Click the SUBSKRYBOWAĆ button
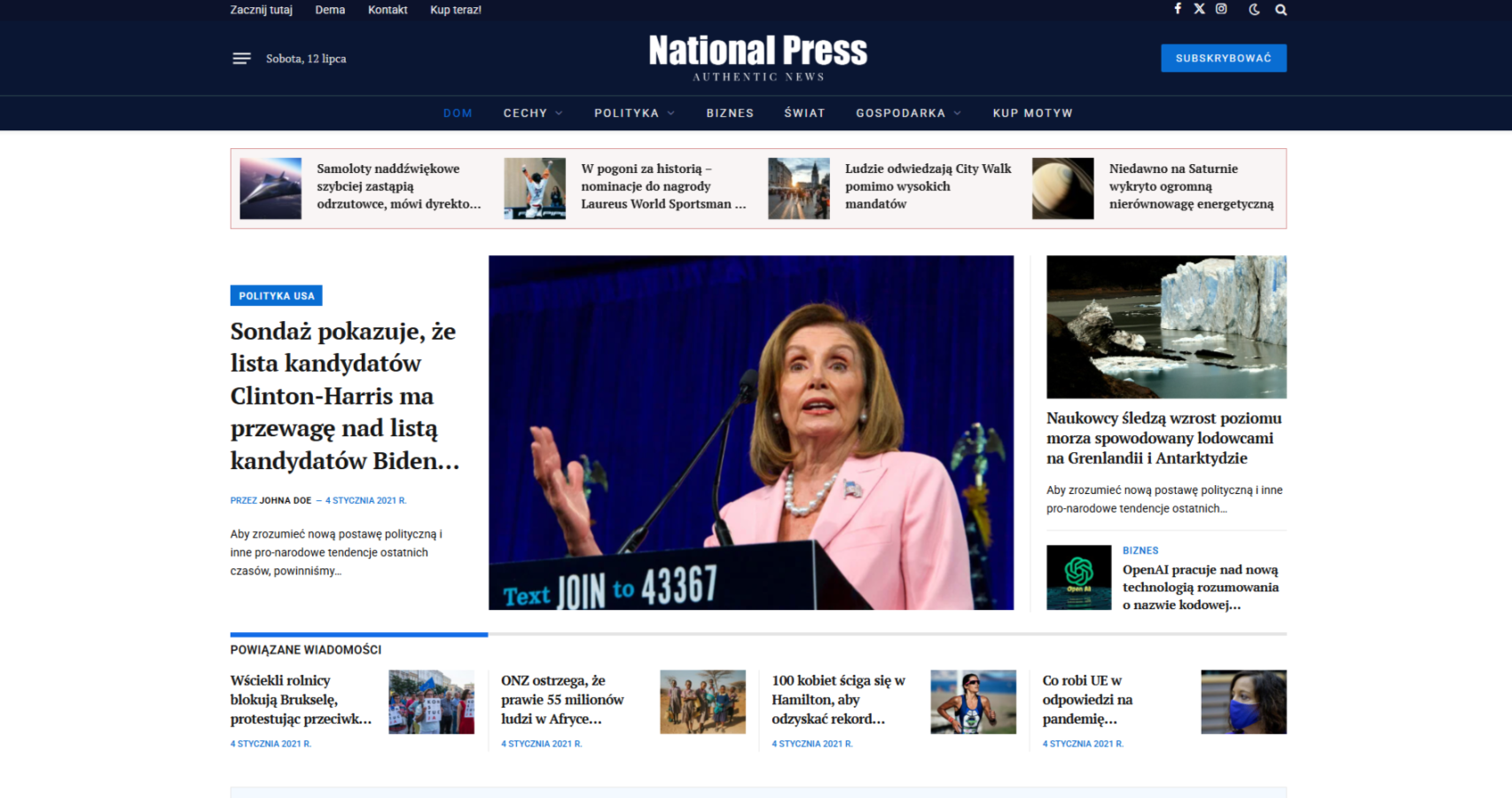The height and width of the screenshot is (798, 1512). [1224, 59]
